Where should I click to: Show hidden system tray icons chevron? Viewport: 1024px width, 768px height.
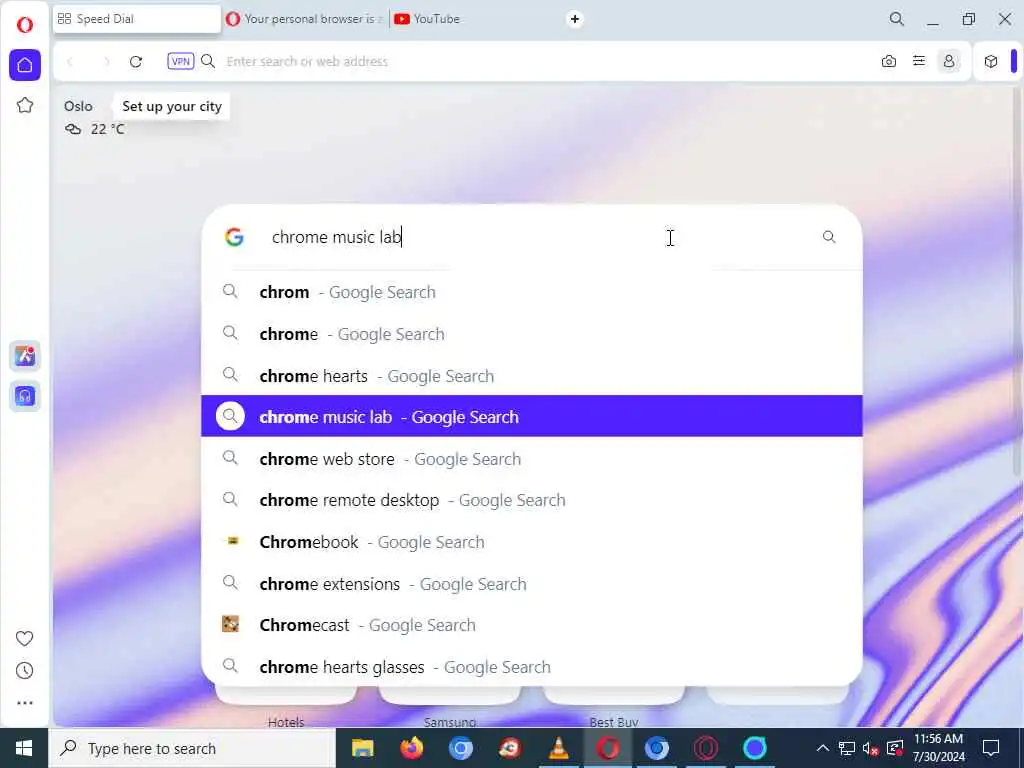823,748
